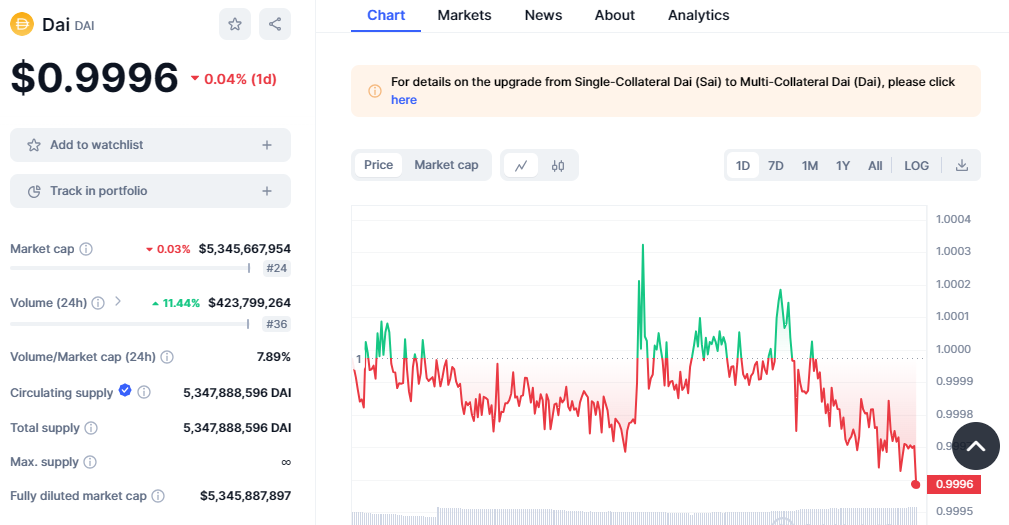The image size is (1009, 525).
Task: Click the plus icon on Add to watchlist
Action: coord(267,145)
